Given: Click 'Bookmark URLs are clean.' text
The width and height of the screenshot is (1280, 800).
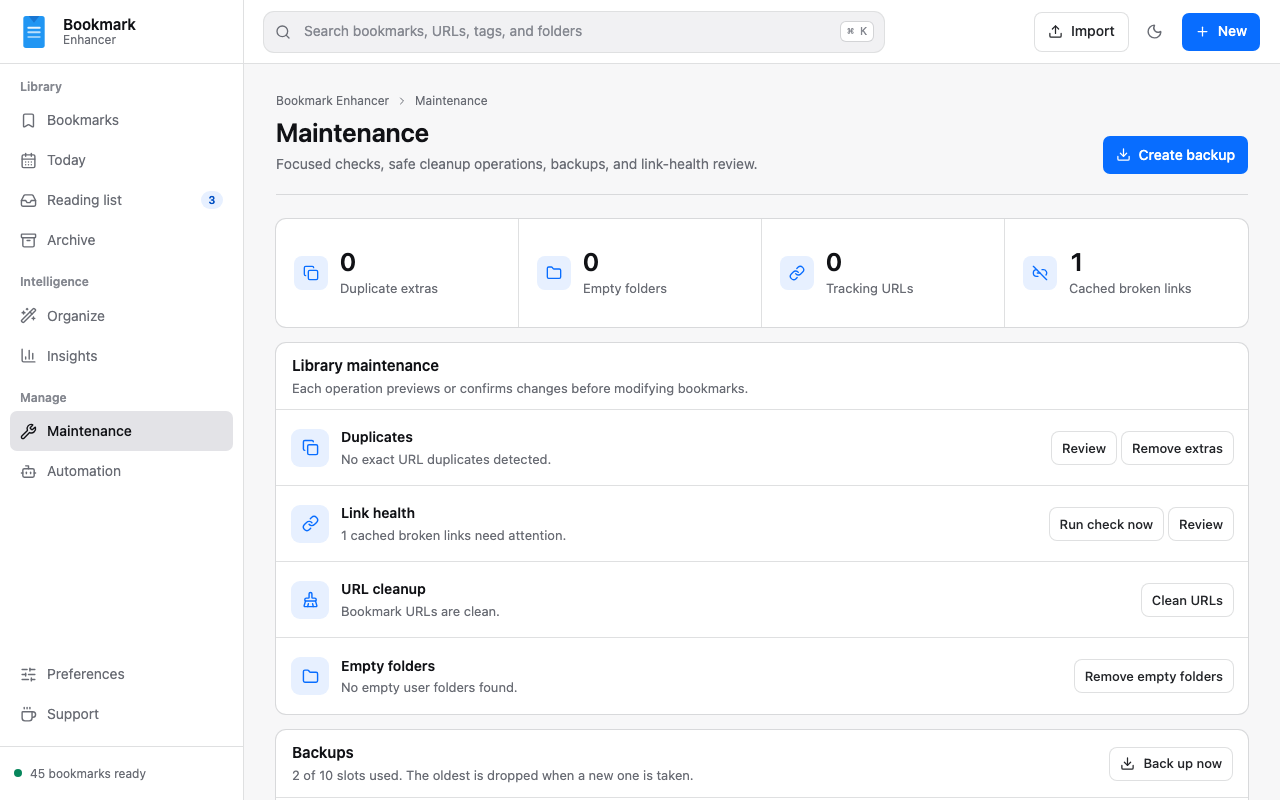Looking at the screenshot, I should click(420, 612).
